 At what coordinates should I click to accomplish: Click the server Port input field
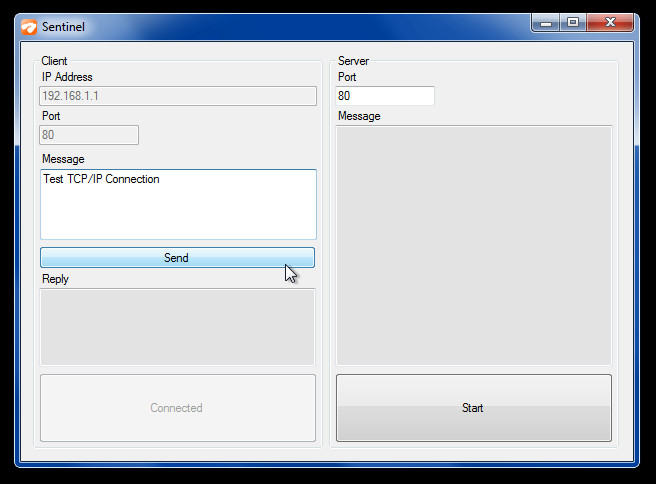coord(385,96)
